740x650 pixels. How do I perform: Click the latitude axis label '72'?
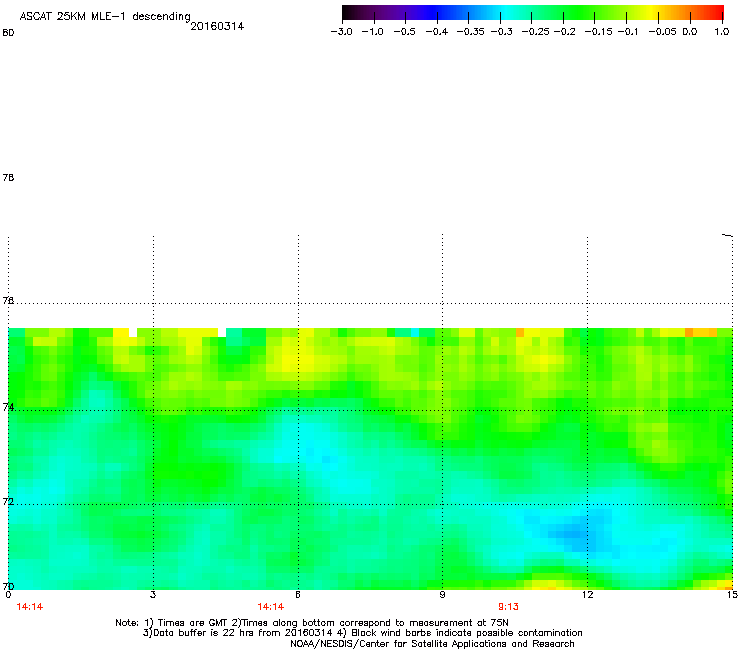tap(8, 501)
